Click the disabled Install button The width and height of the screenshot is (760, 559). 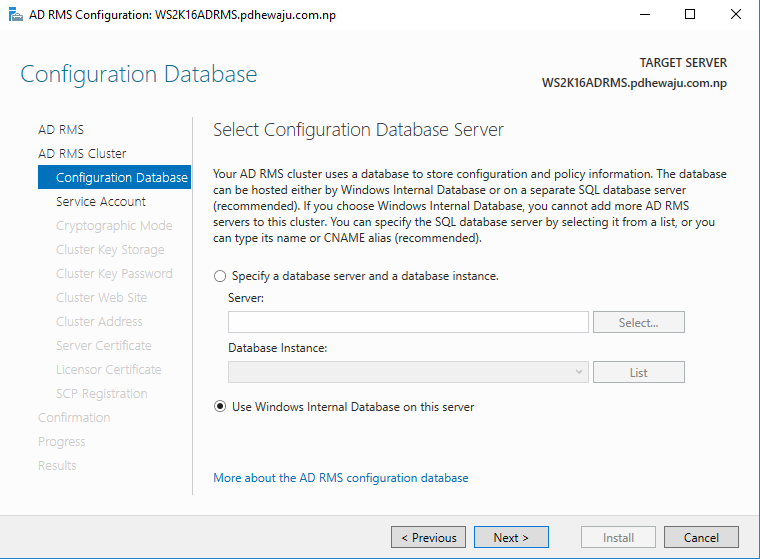[x=618, y=537]
